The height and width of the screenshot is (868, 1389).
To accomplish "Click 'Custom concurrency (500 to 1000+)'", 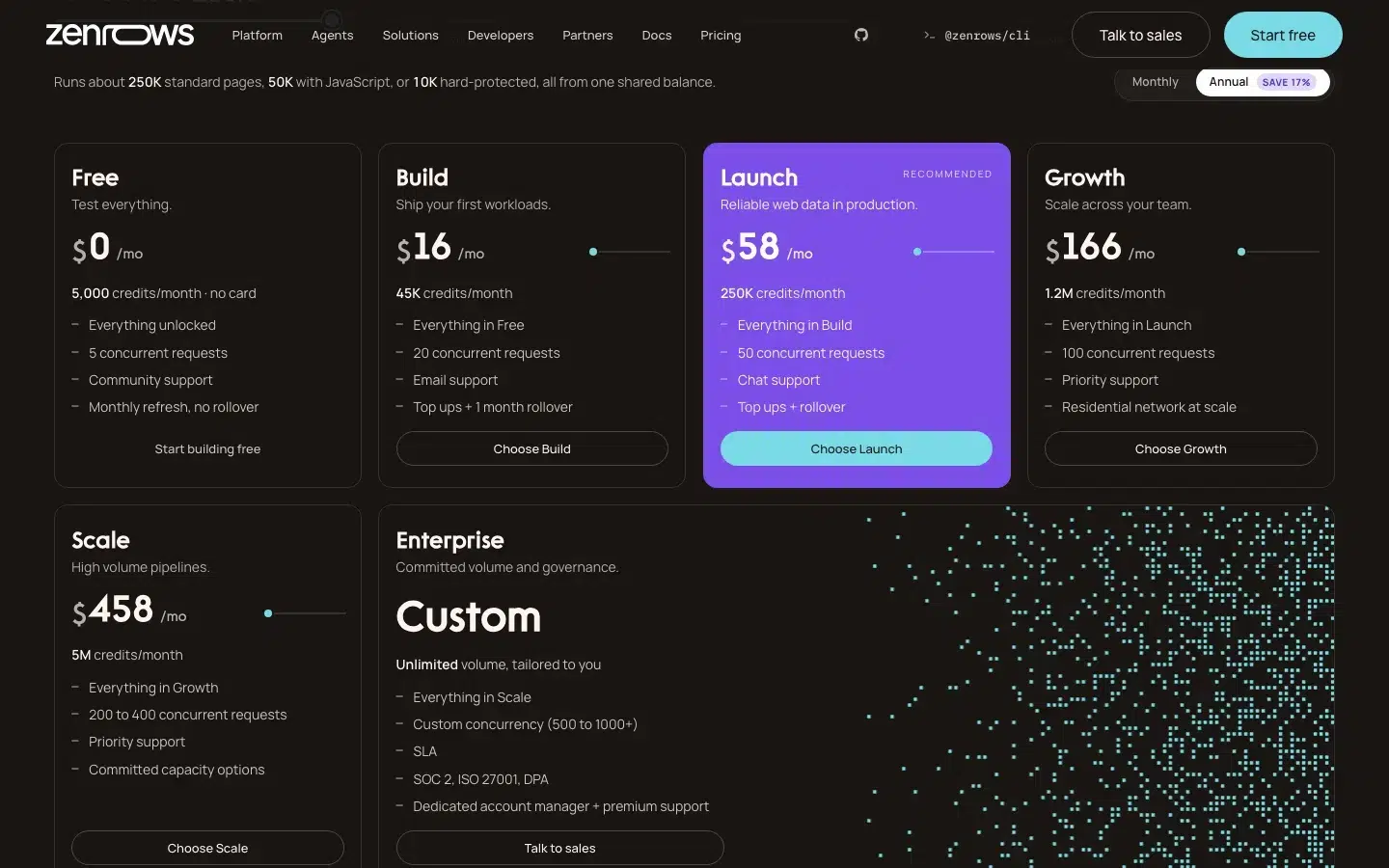I will [x=525, y=724].
